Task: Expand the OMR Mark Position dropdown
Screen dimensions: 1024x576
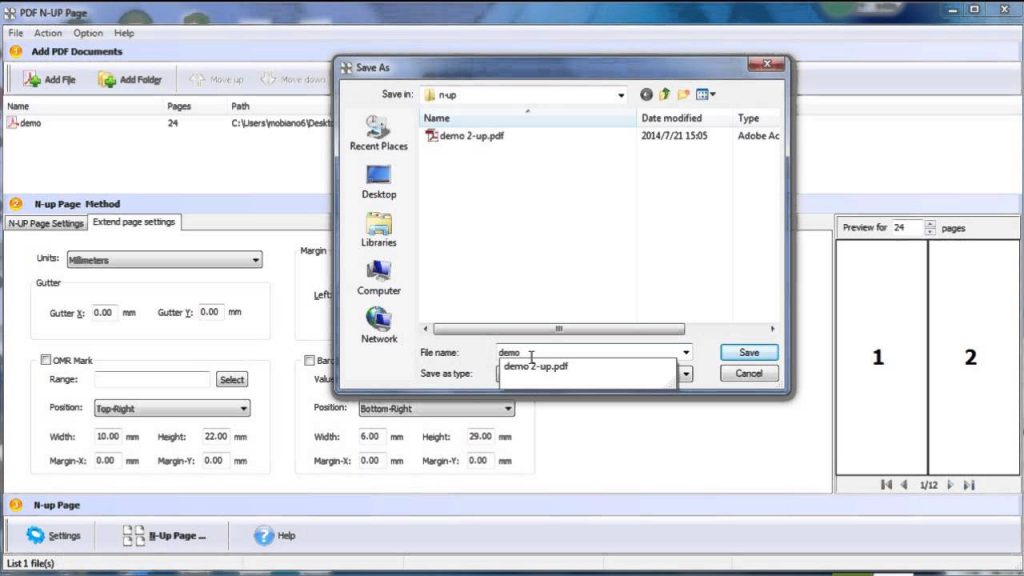Action: pyautogui.click(x=245, y=408)
